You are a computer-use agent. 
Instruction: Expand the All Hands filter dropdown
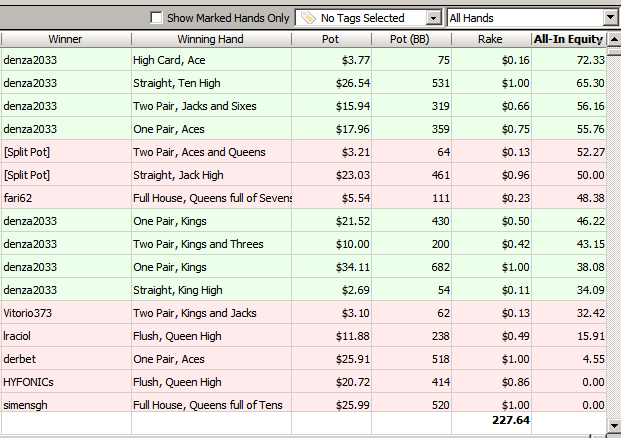coord(610,18)
